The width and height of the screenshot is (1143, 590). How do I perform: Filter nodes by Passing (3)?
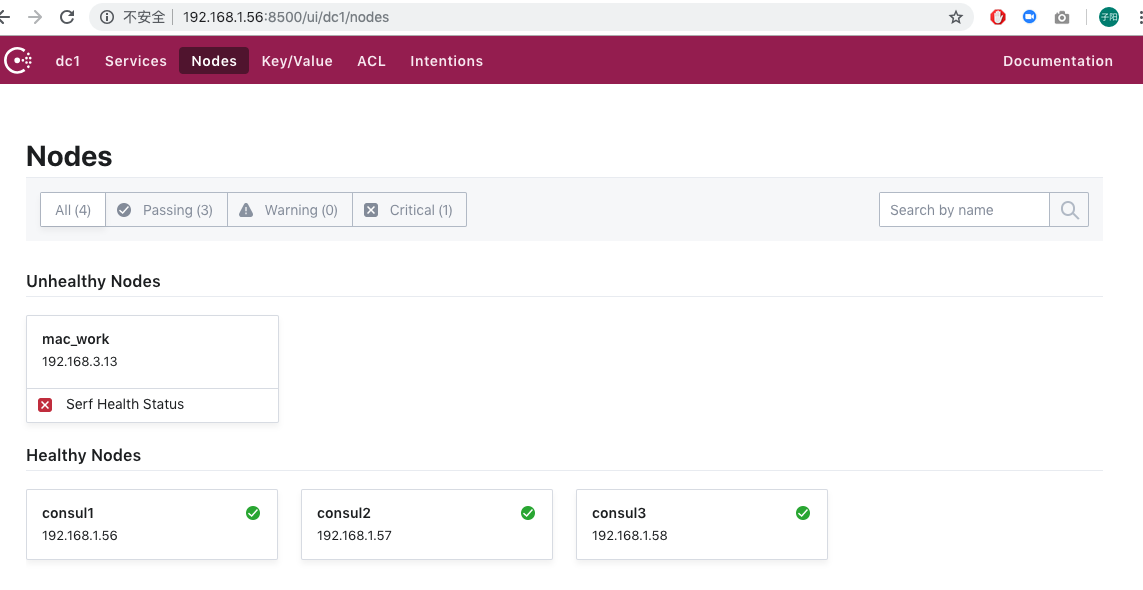coord(166,210)
